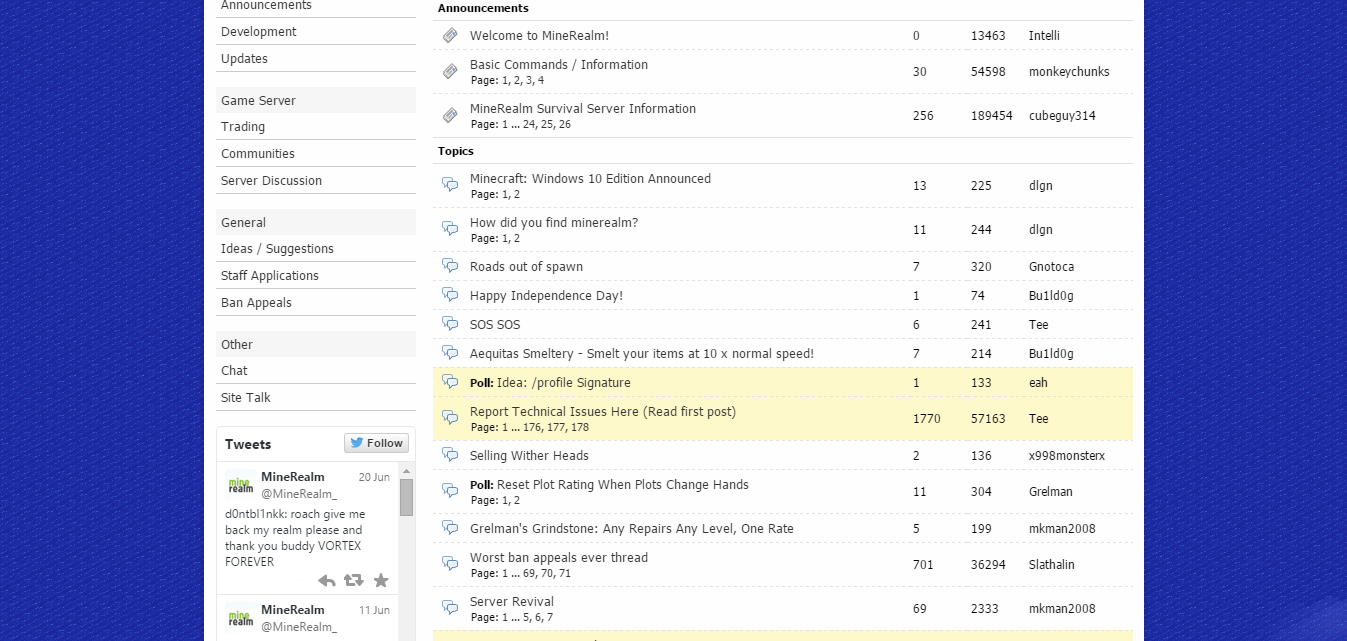Open page 71 of Worst ban appeals thread
1347x641 pixels.
point(565,574)
